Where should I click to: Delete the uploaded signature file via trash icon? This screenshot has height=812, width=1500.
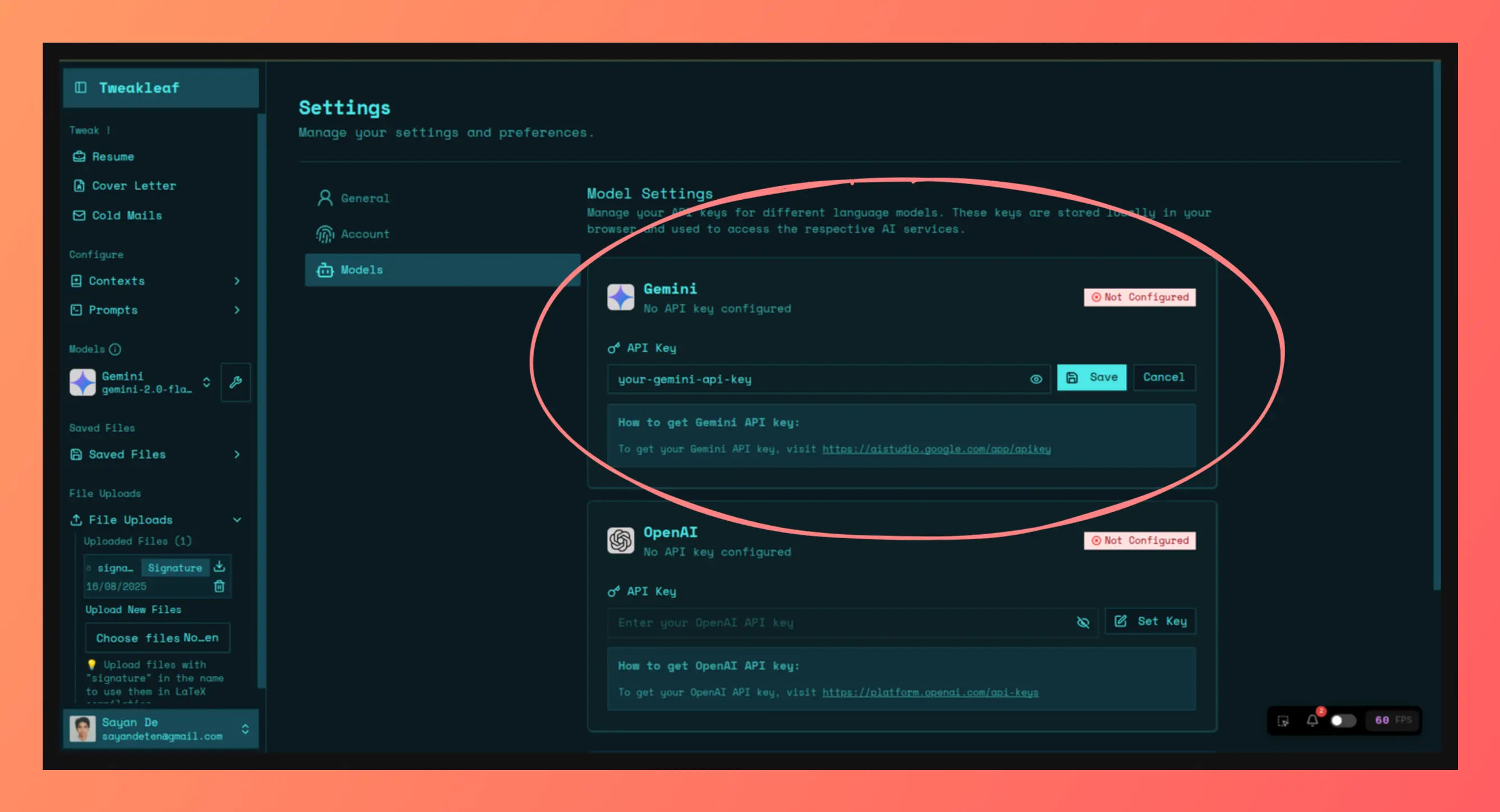pos(219,586)
